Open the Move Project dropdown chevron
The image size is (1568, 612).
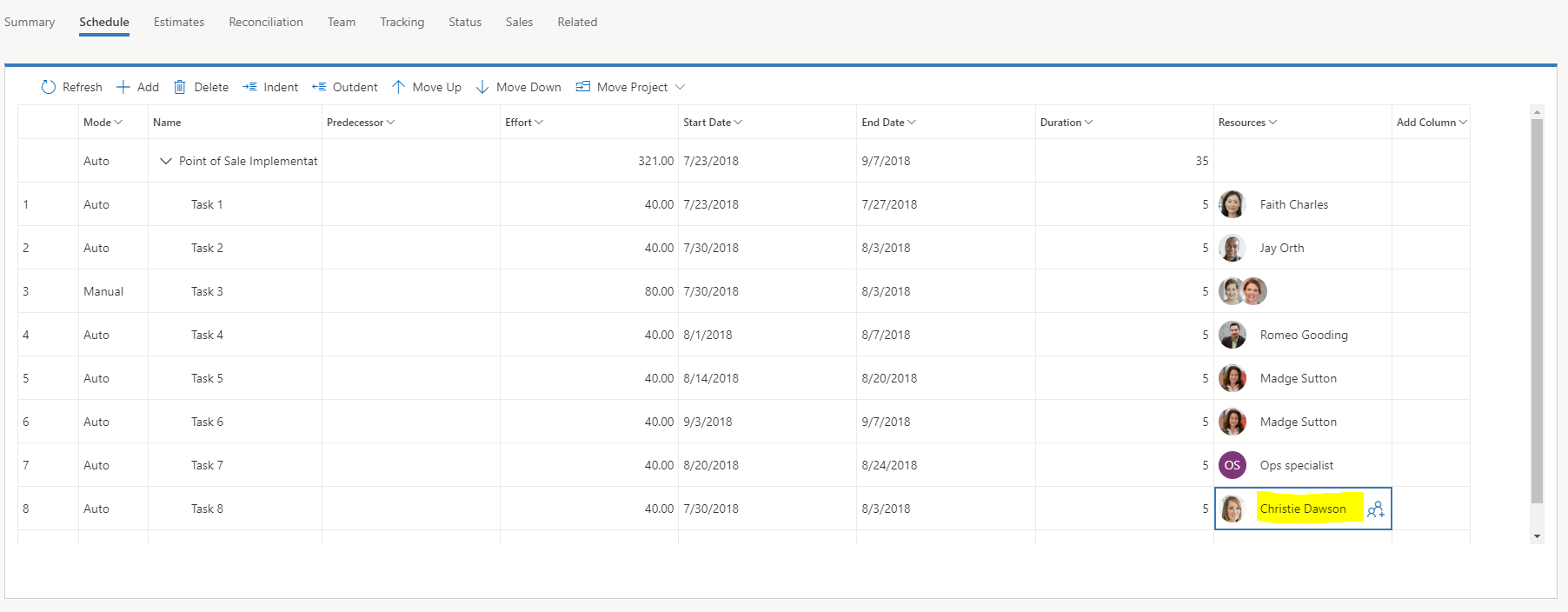pos(681,87)
